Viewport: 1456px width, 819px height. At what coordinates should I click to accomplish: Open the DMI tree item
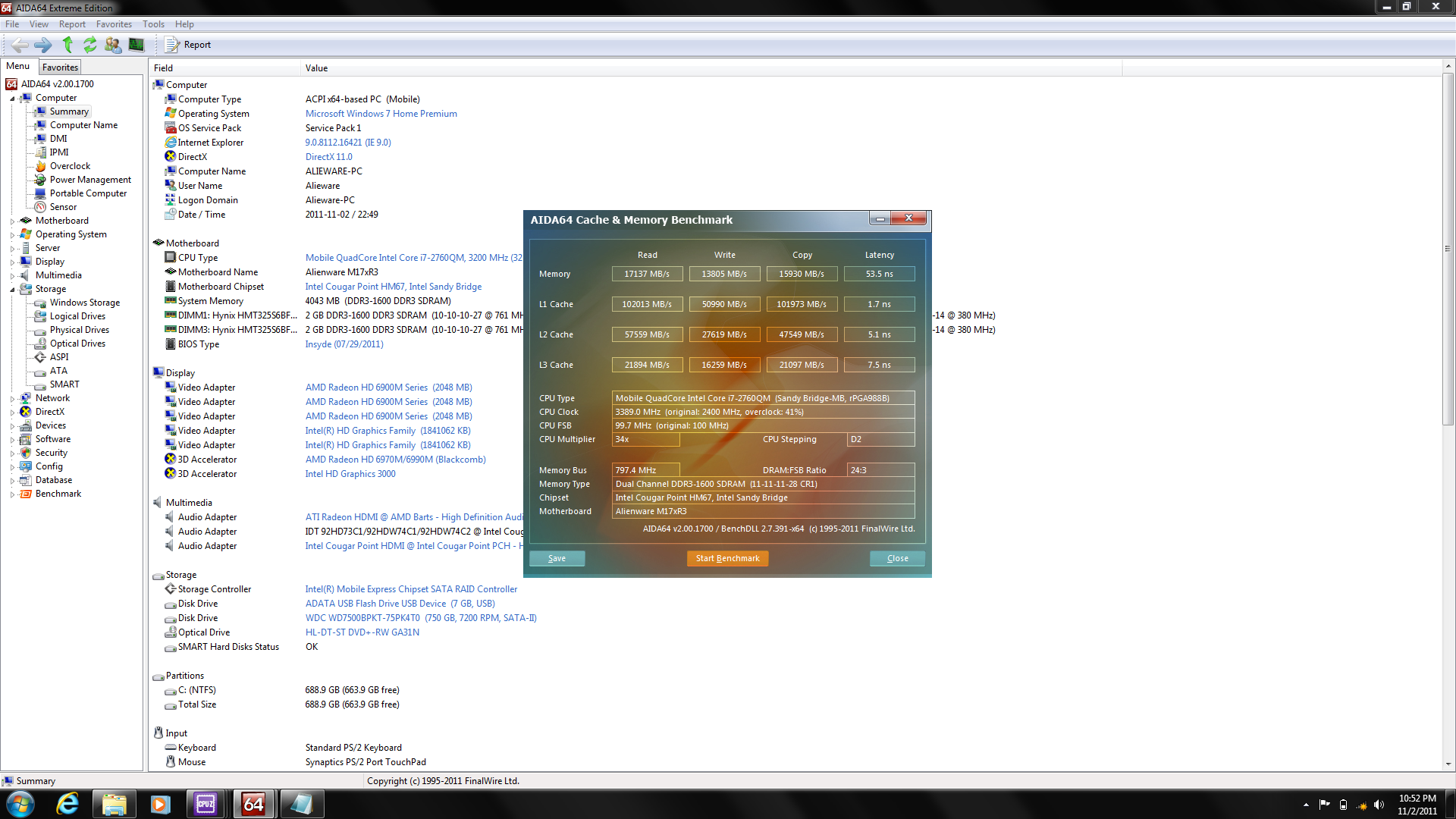(x=58, y=139)
